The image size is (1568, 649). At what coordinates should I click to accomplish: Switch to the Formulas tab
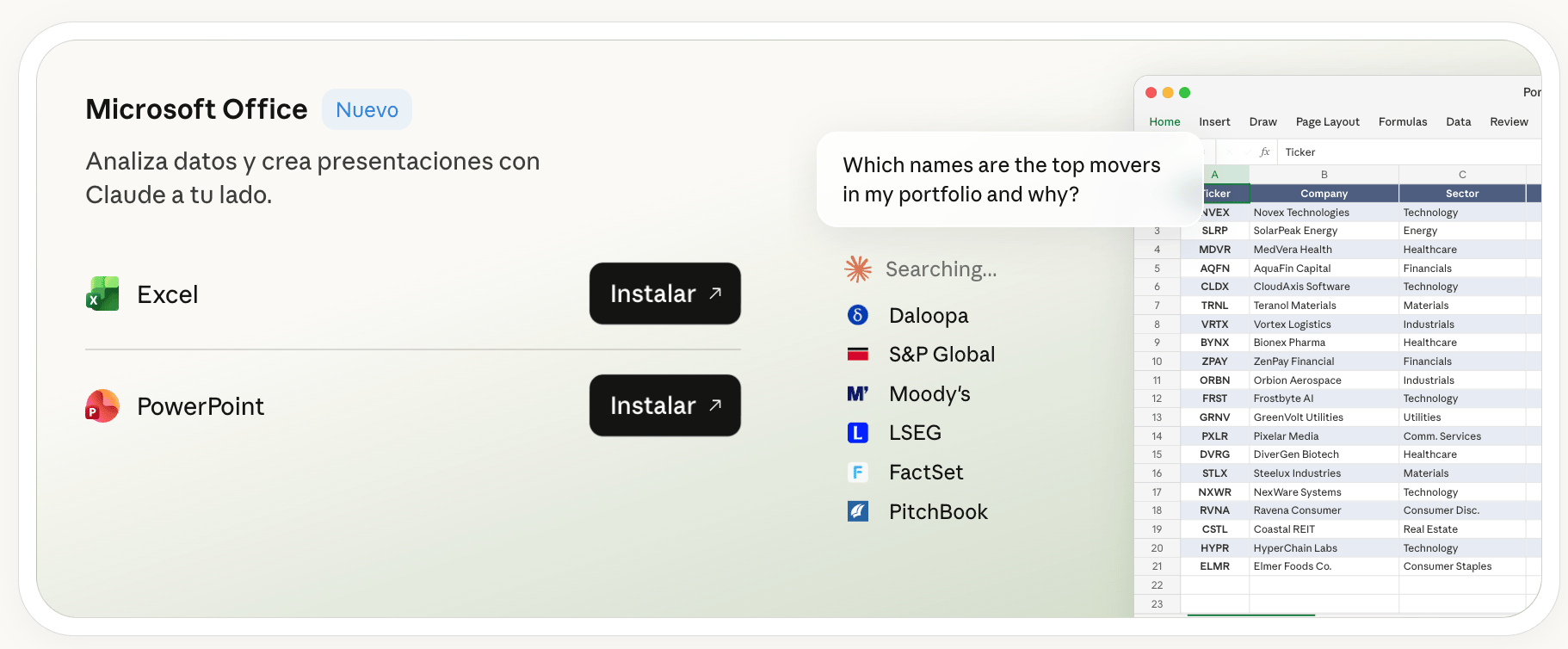point(1403,121)
